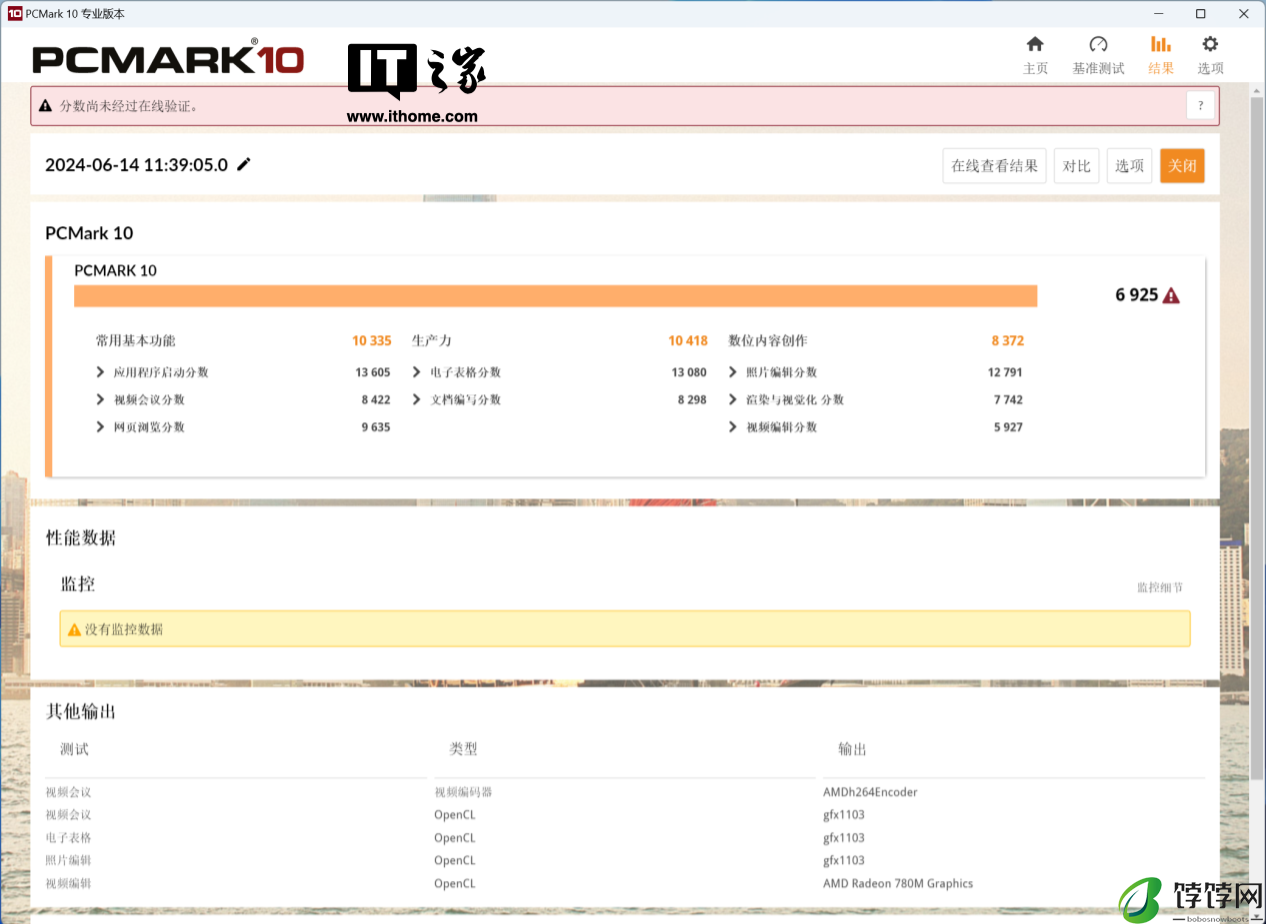This screenshot has height=924, width=1266.
Task: Click the orange PCMARK 10 score bar
Action: click(555, 296)
